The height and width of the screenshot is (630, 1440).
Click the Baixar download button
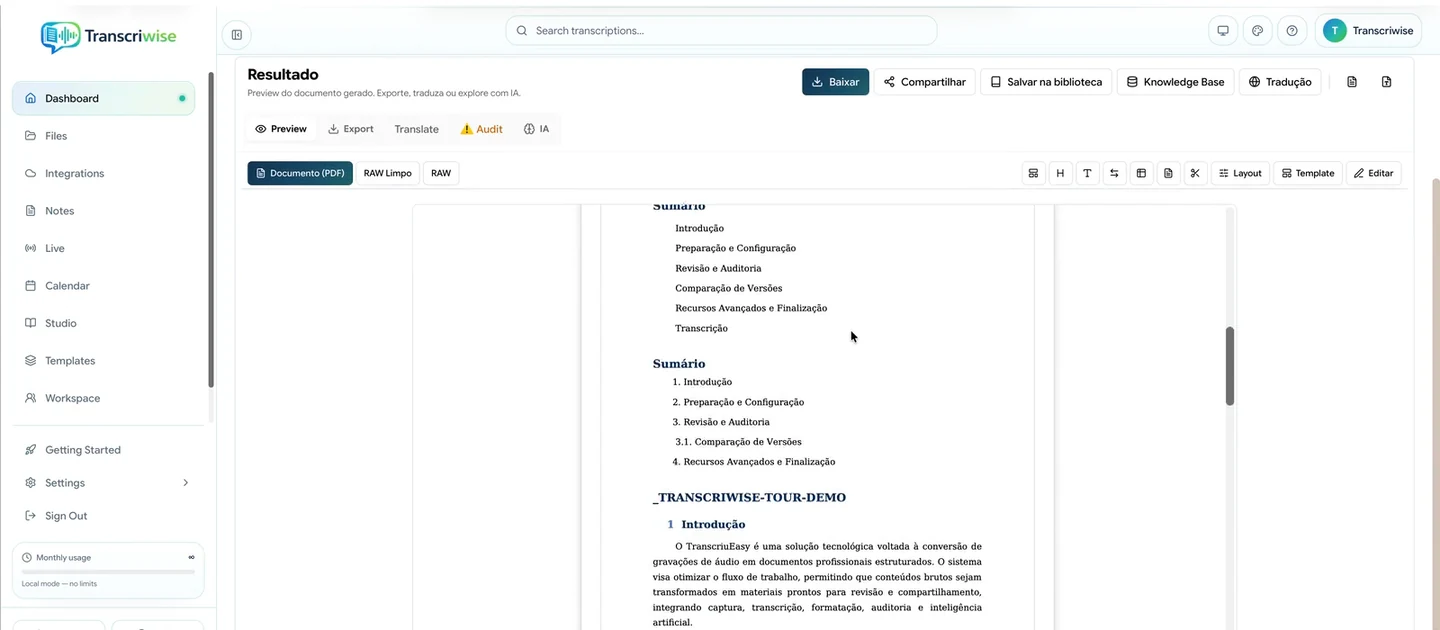tap(835, 82)
